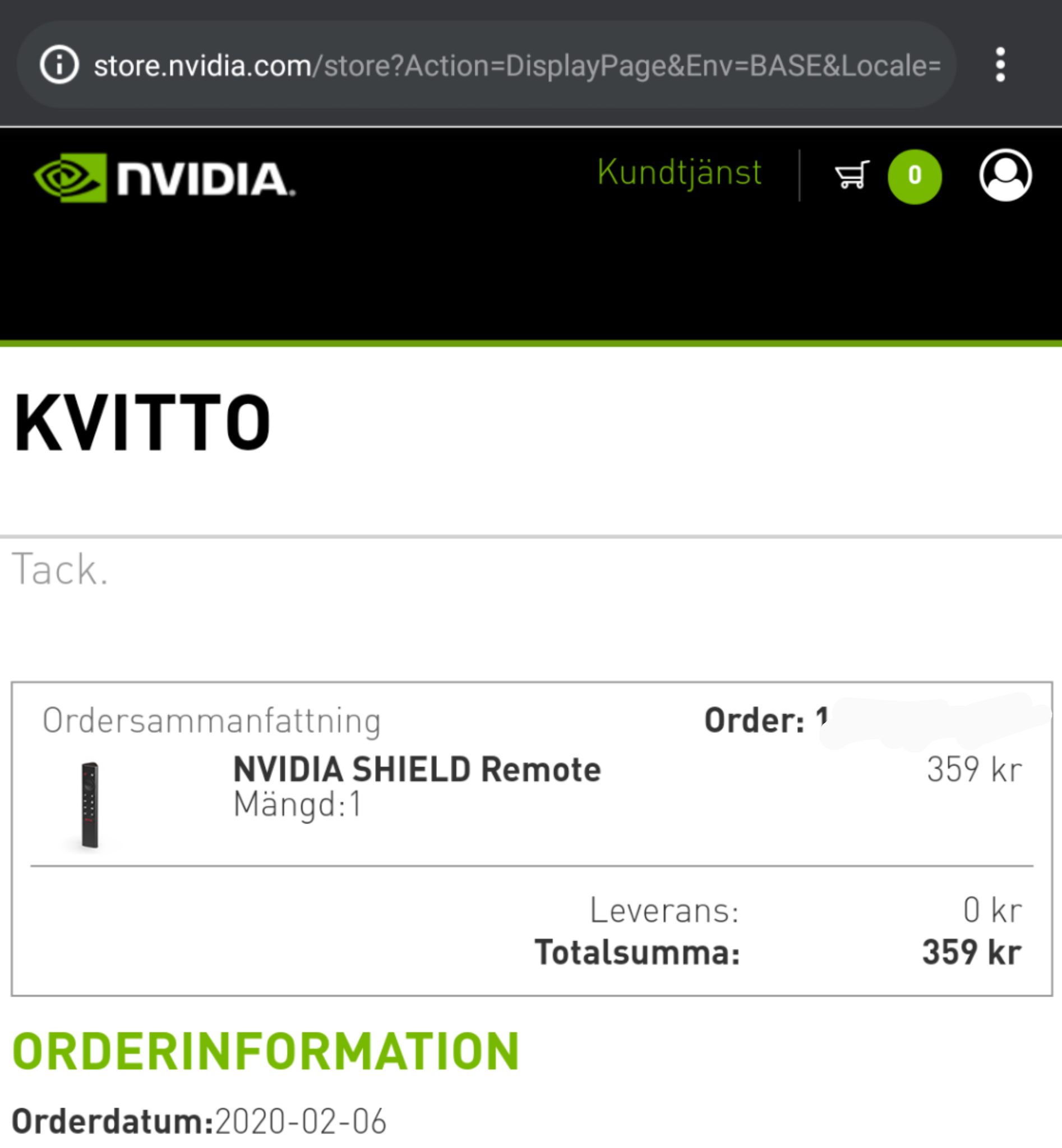Open the shopping cart icon
This screenshot has height=1148, width=1062.
click(x=852, y=175)
